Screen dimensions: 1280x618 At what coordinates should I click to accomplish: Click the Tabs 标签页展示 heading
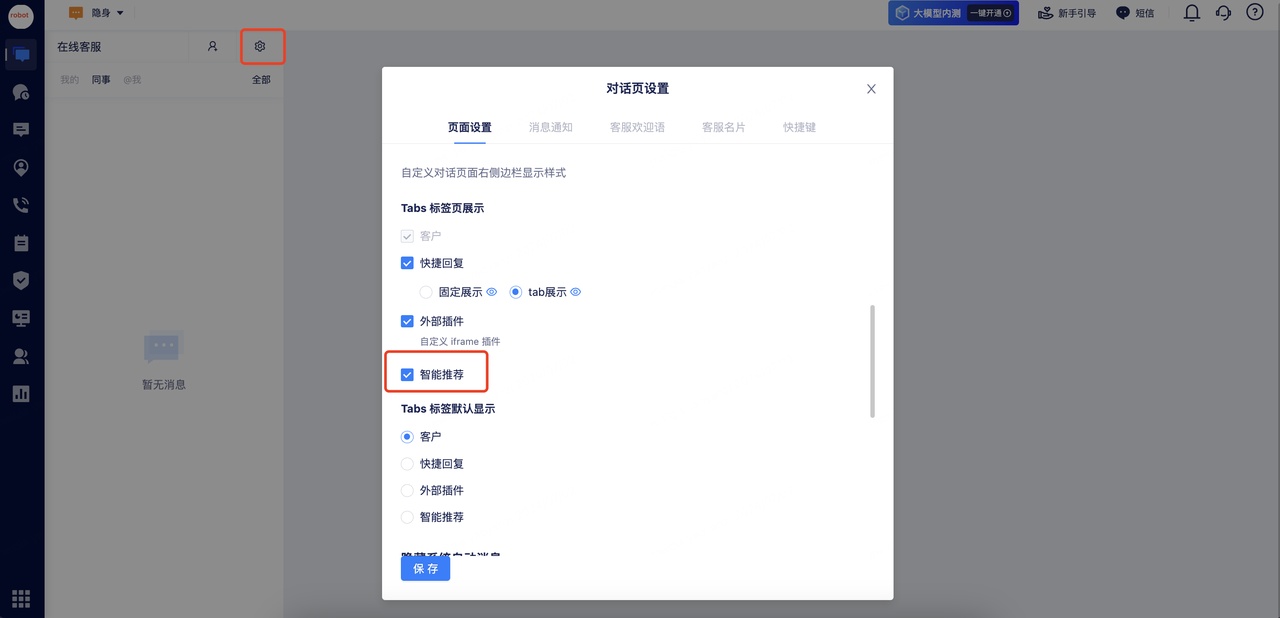pos(443,208)
